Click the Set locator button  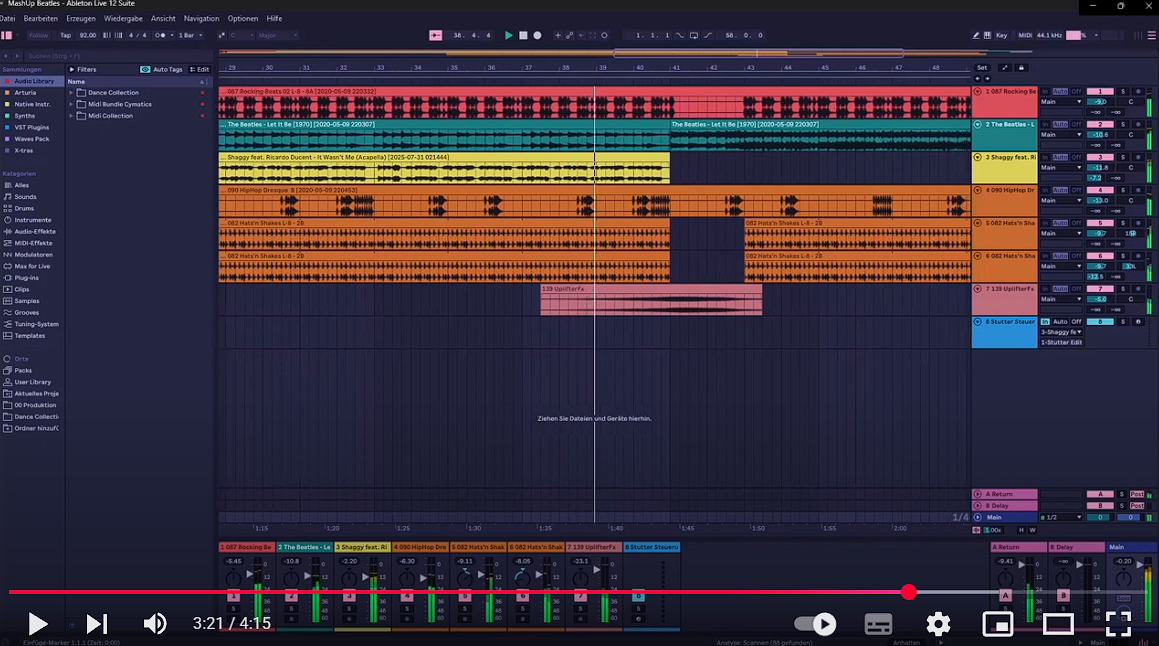click(982, 68)
